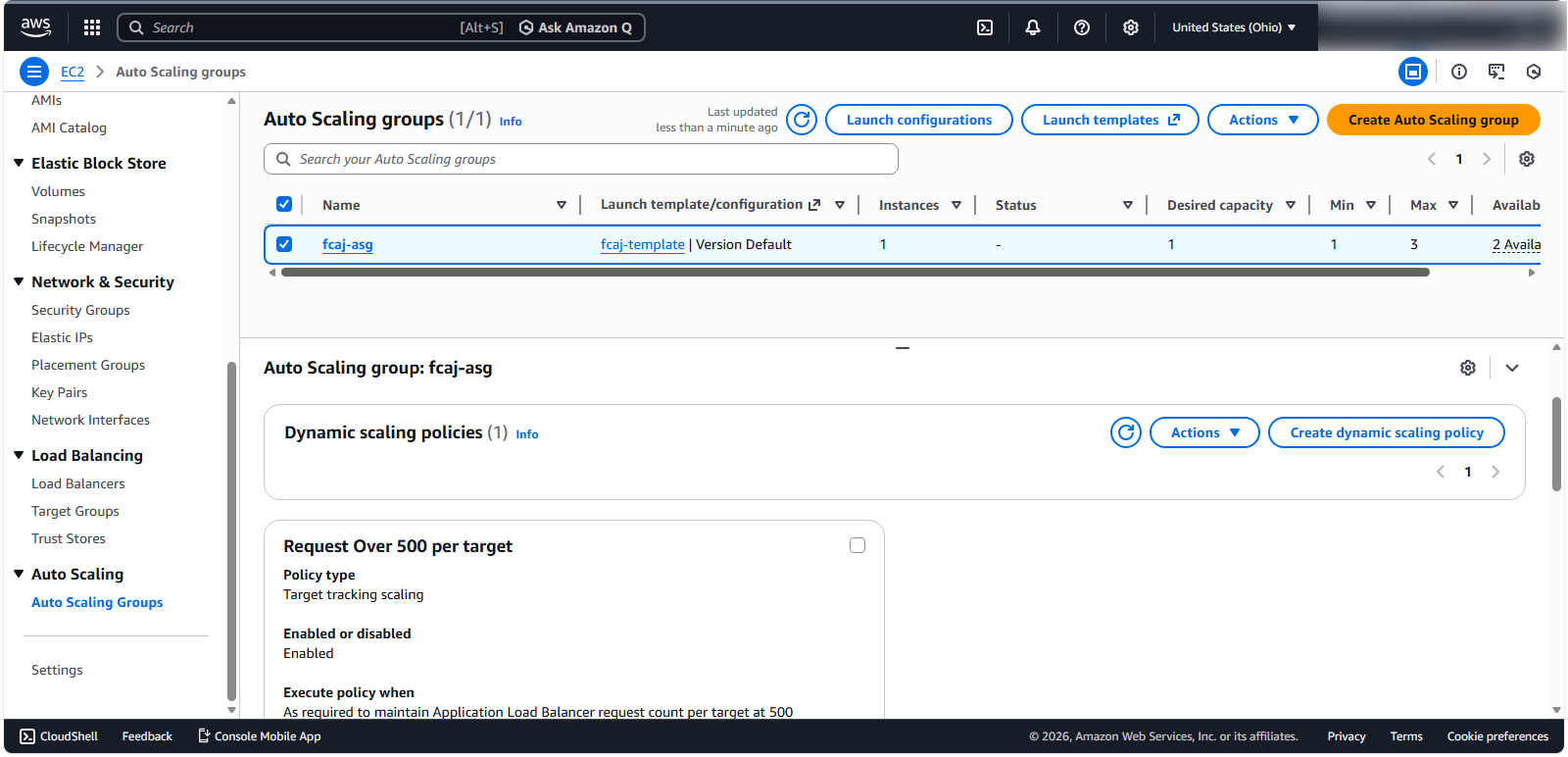Uncheck the fcaj-asg row checkbox
The image size is (1568, 757).
284,244
